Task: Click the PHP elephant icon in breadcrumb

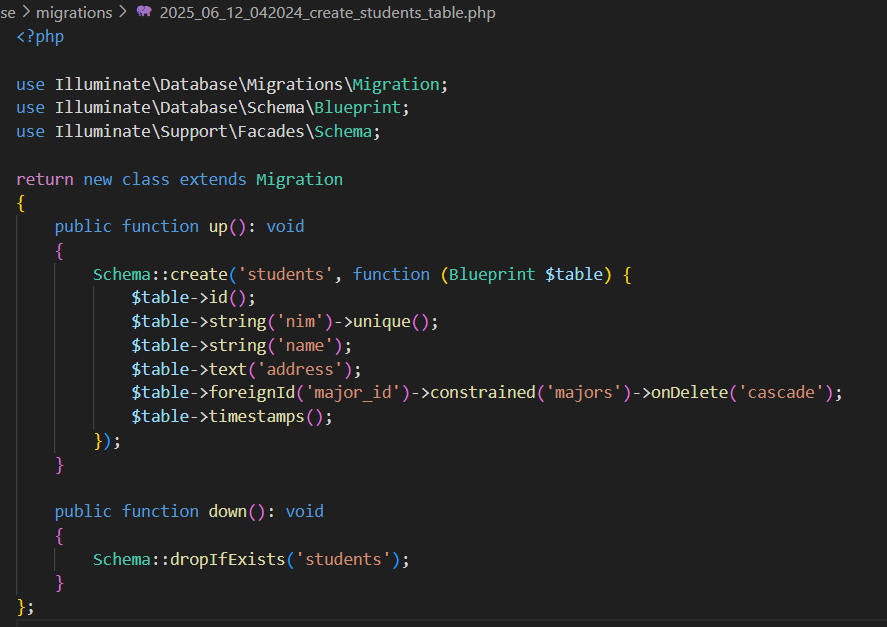Action: coord(144,12)
